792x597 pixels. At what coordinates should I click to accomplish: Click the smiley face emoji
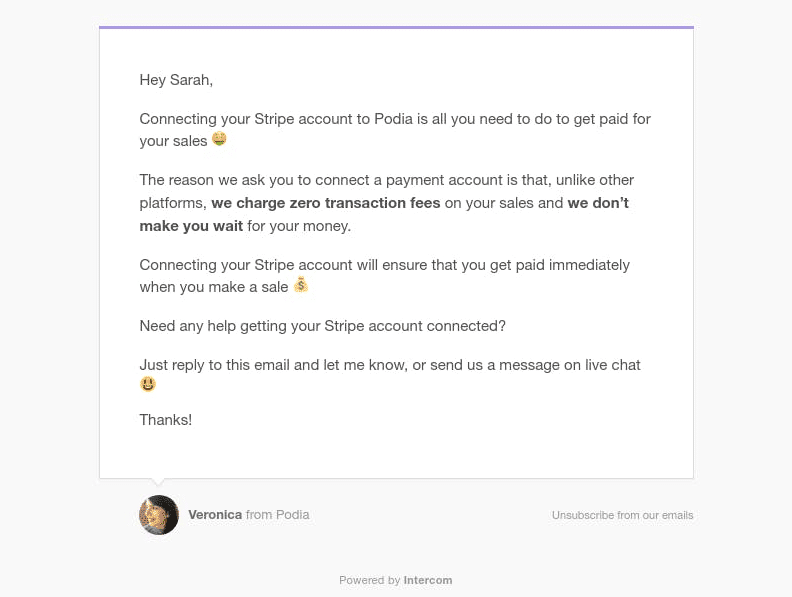click(x=148, y=384)
